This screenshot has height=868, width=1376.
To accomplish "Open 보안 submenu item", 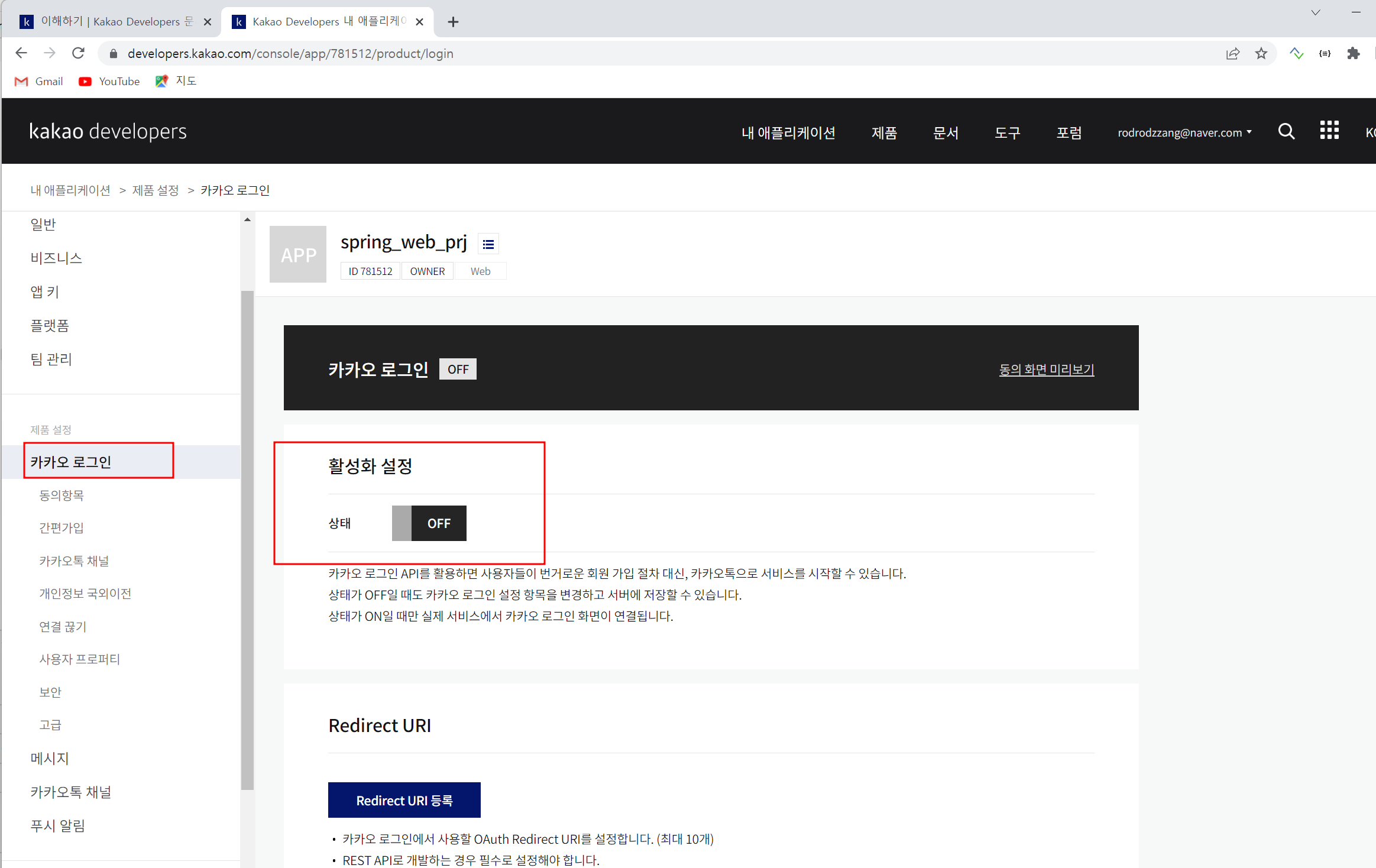I will [50, 692].
